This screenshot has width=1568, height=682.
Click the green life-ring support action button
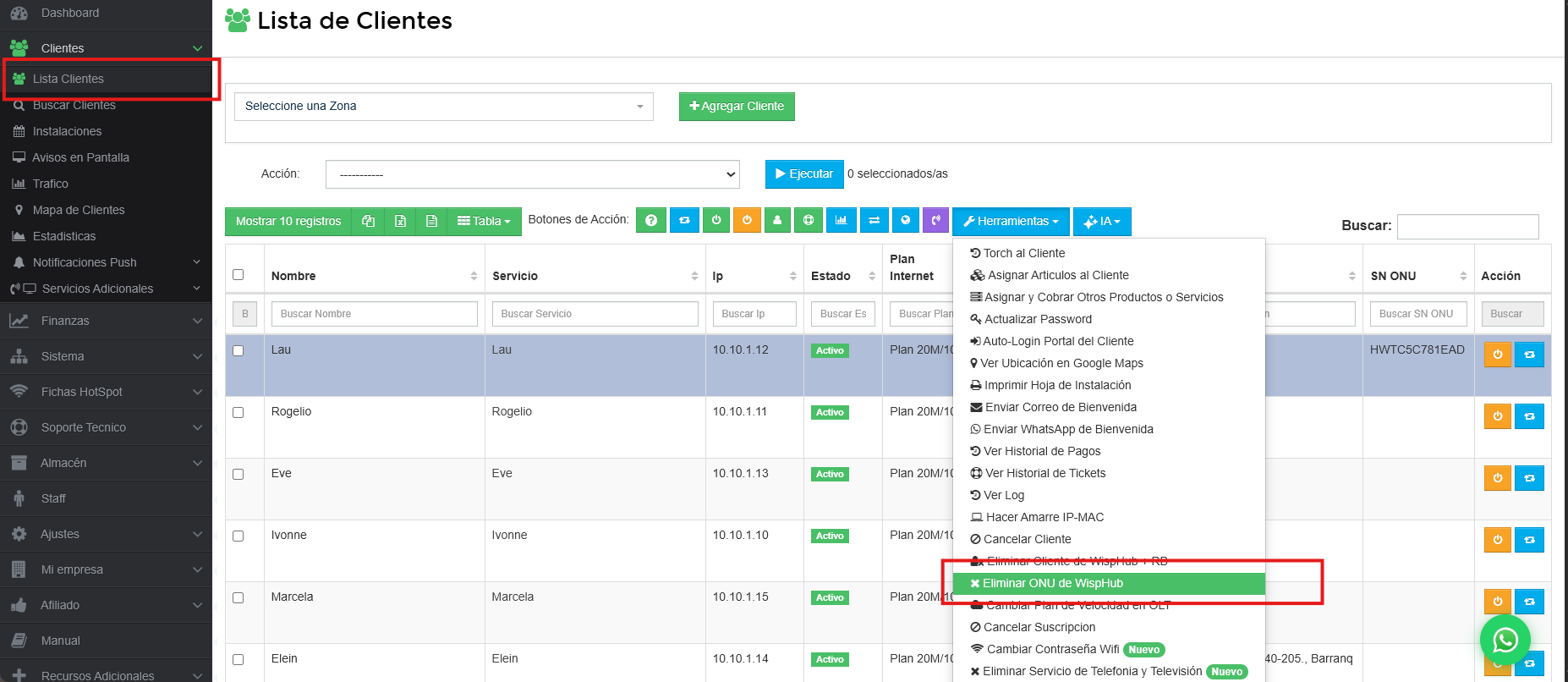[809, 220]
